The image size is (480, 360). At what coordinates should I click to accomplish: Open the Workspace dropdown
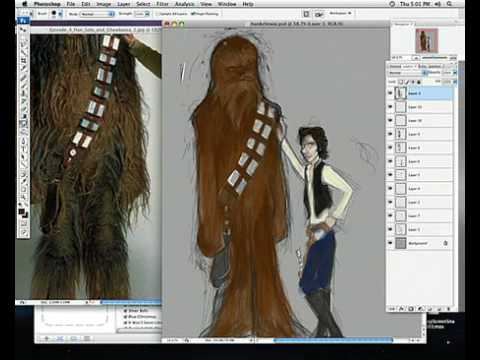[340, 13]
